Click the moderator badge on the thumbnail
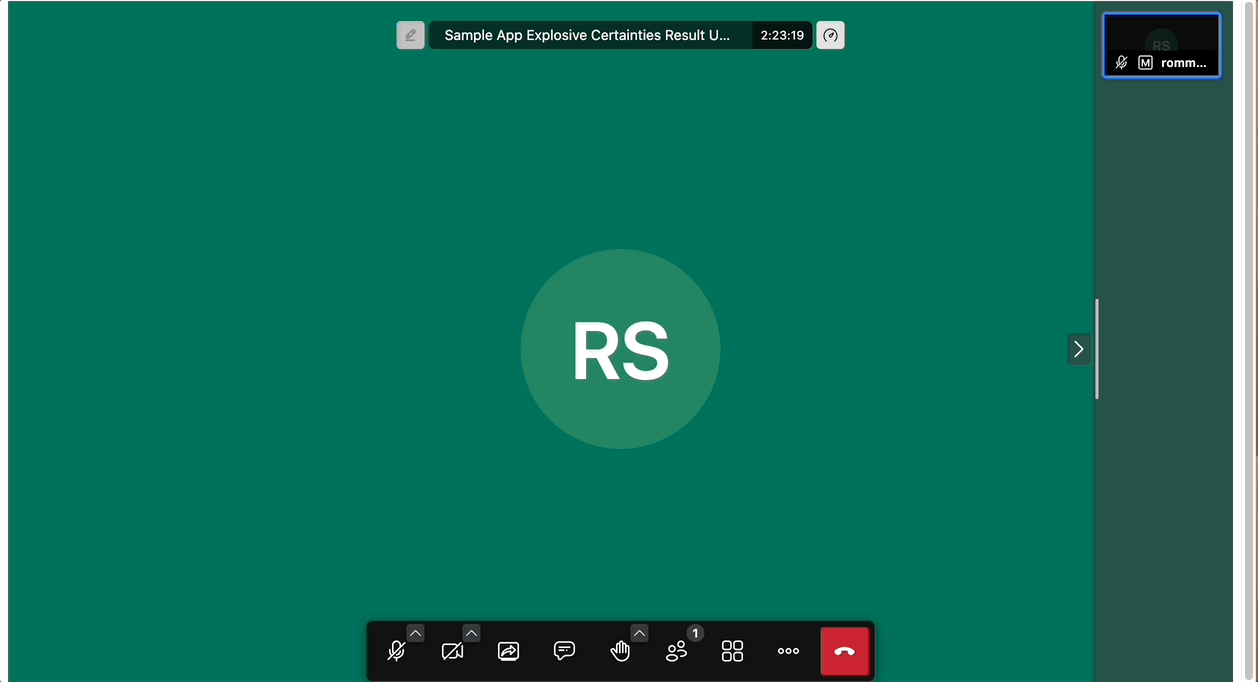The height and width of the screenshot is (682, 1258). point(1145,62)
